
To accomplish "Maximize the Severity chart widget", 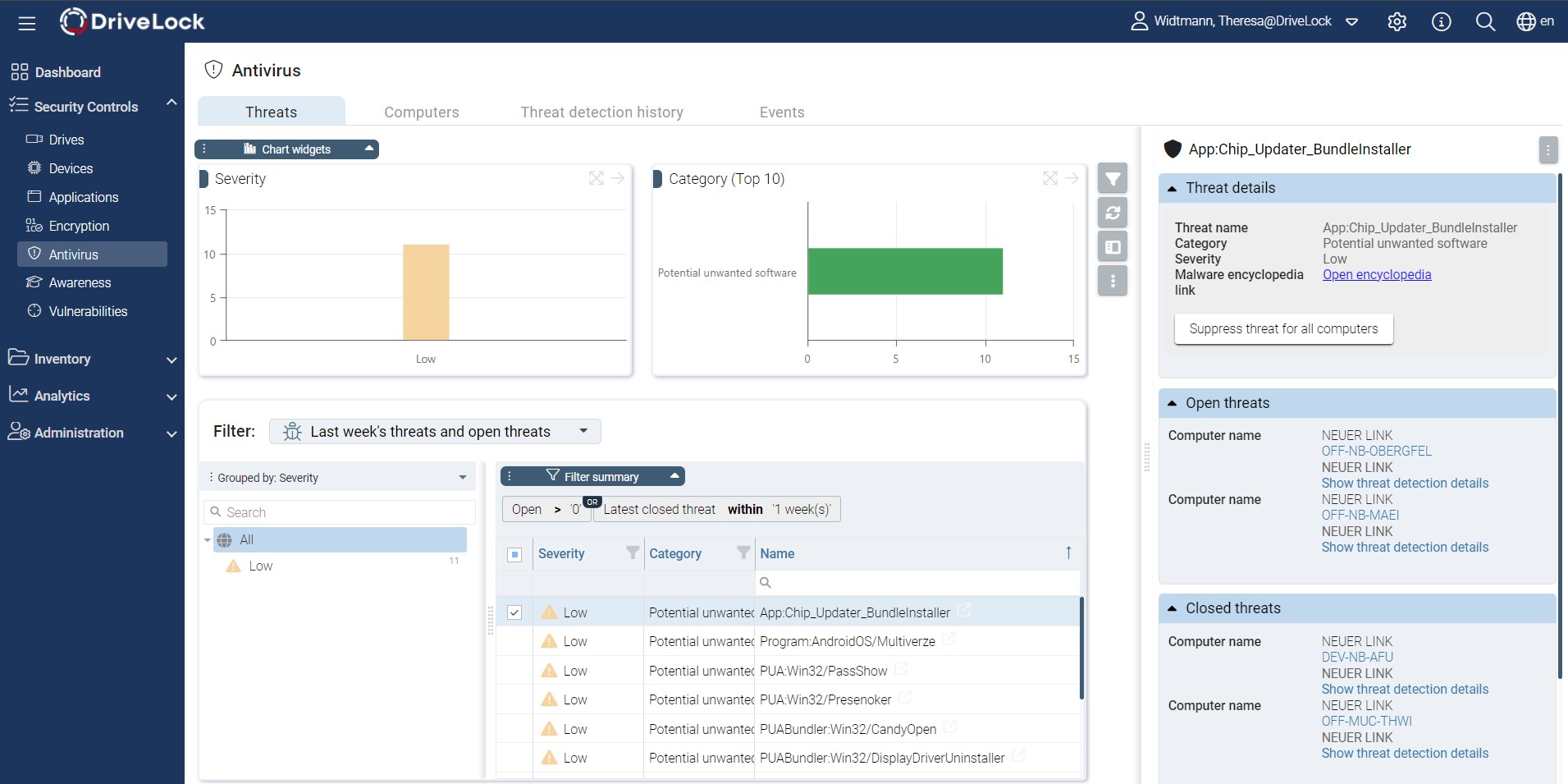I will point(597,178).
